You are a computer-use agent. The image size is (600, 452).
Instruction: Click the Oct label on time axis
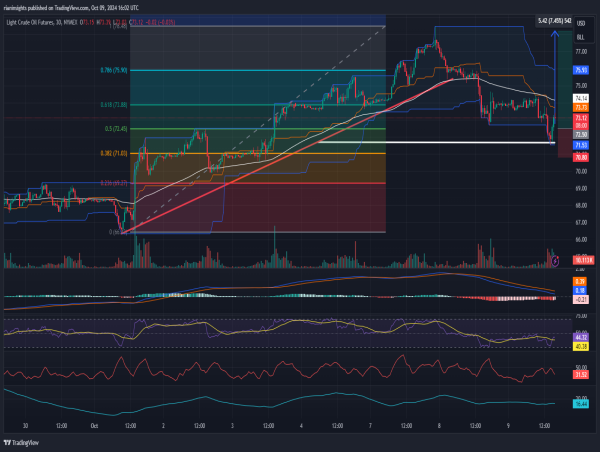[95, 426]
